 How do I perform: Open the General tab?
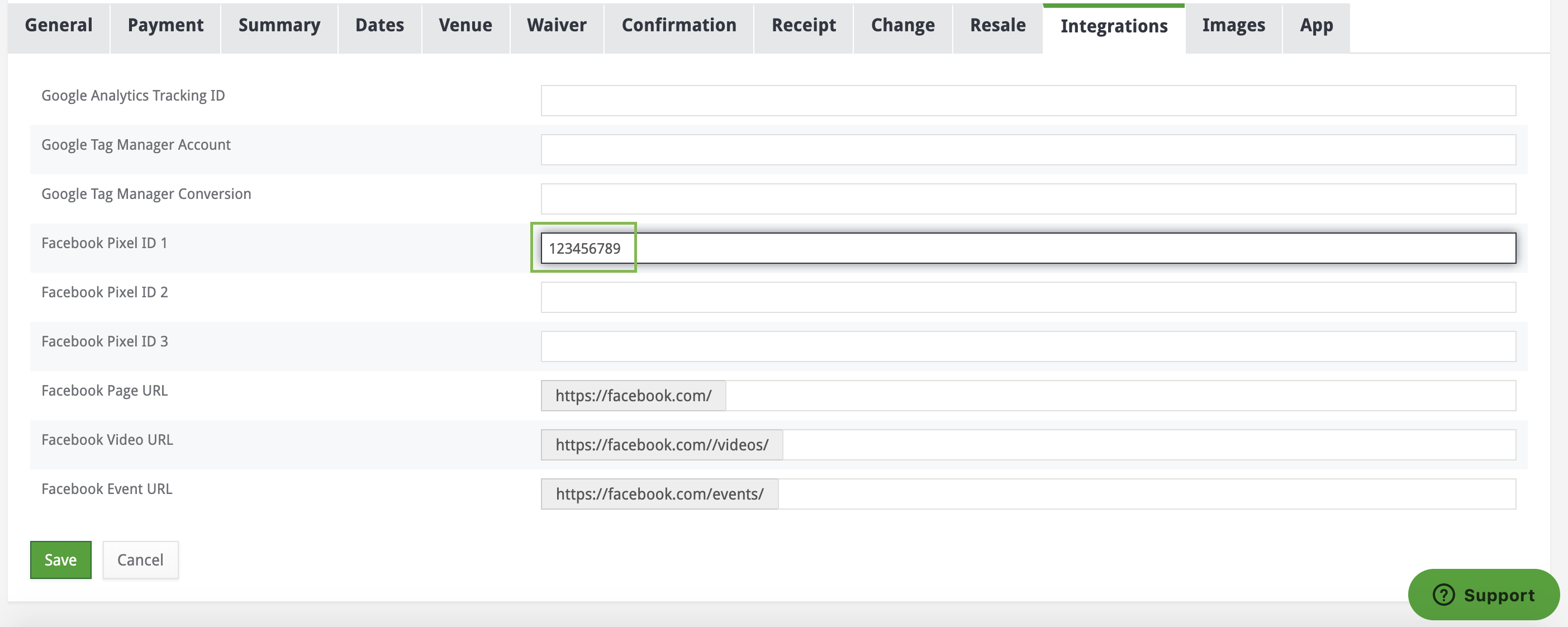click(x=59, y=27)
